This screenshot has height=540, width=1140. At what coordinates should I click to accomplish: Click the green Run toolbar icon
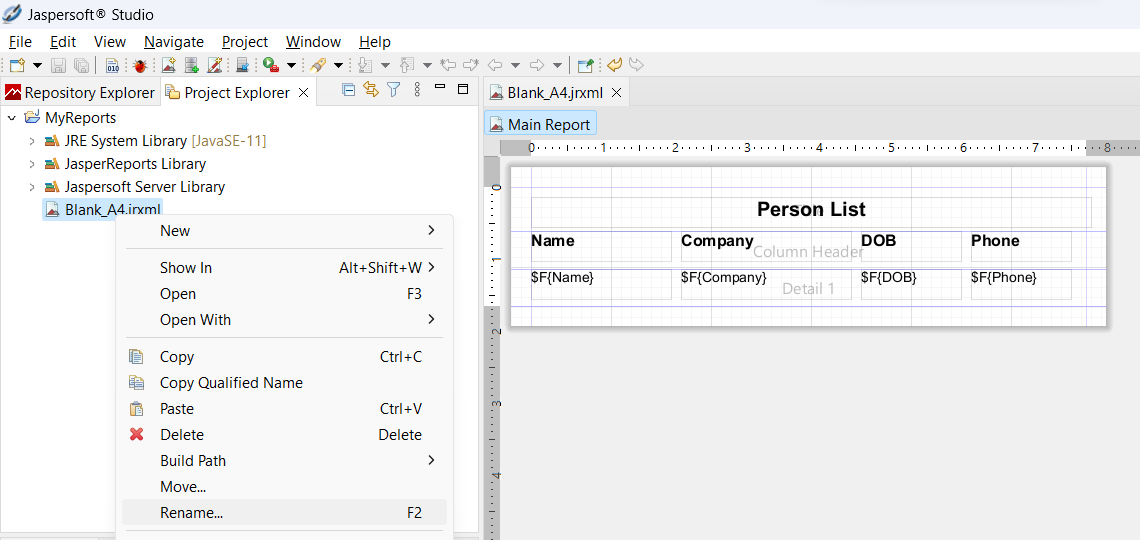tap(270, 65)
